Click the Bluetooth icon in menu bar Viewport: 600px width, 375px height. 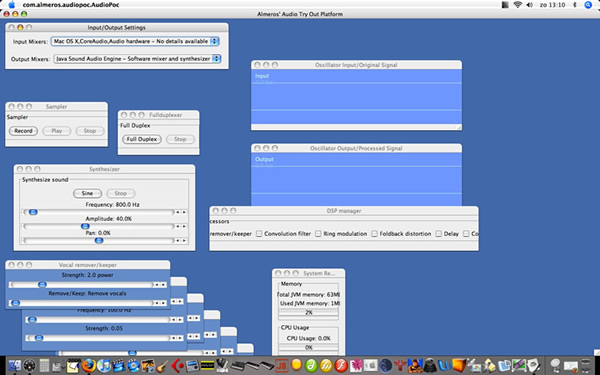click(575, 5)
